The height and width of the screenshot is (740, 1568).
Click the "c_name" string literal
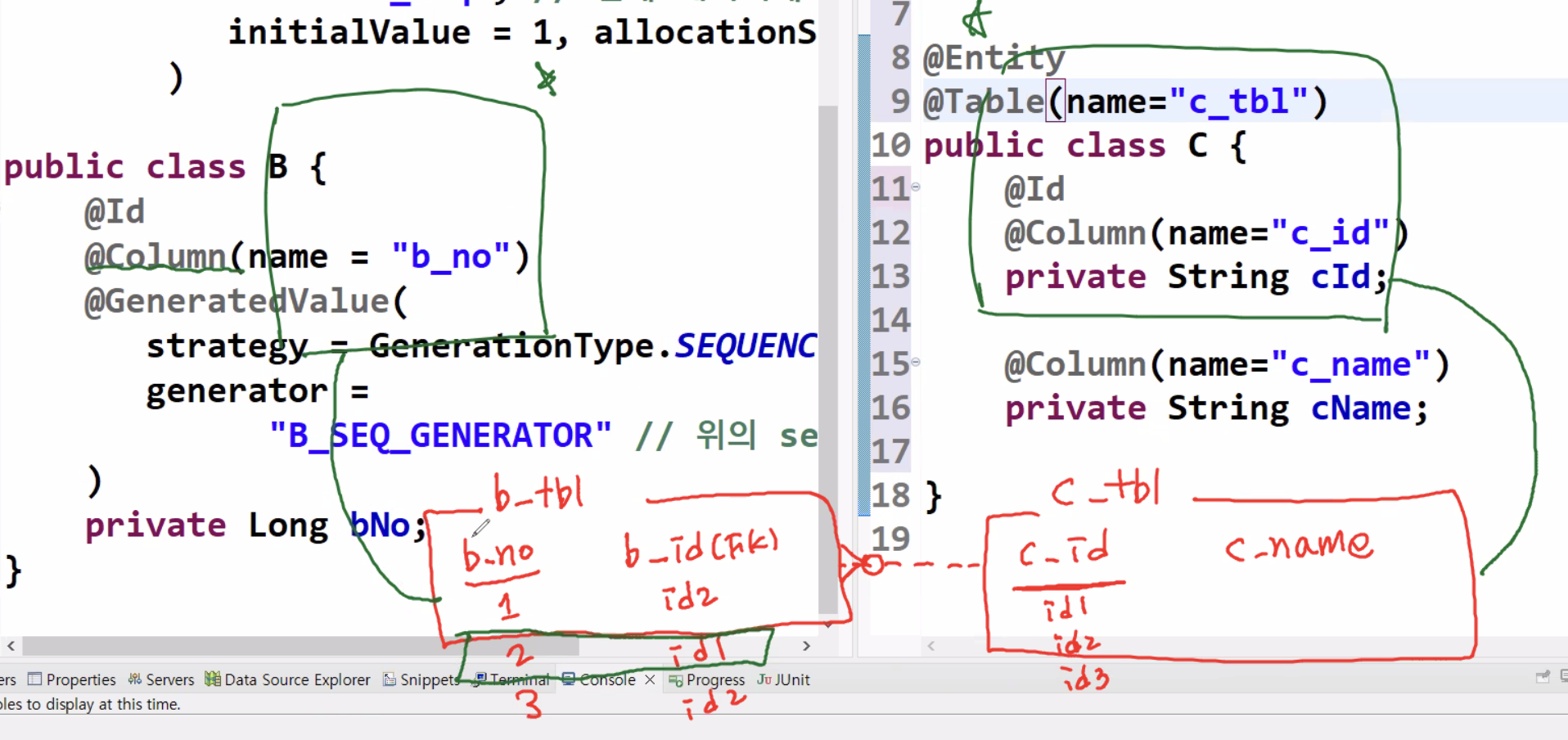click(x=1350, y=364)
